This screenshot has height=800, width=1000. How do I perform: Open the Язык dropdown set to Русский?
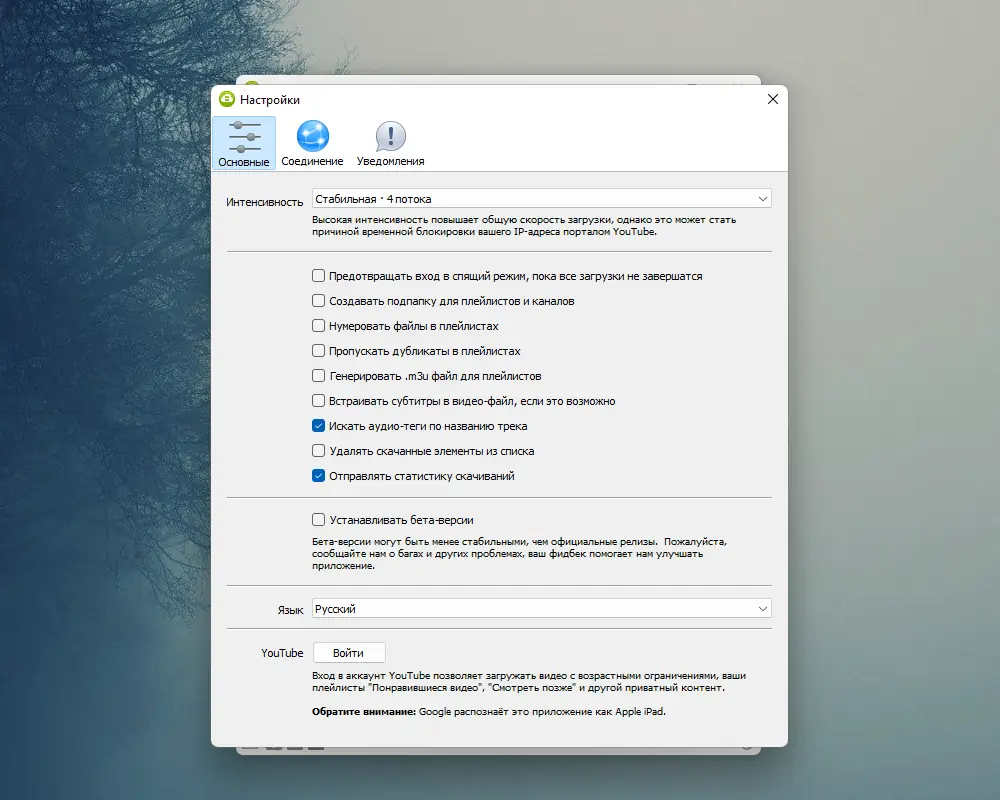pos(541,609)
